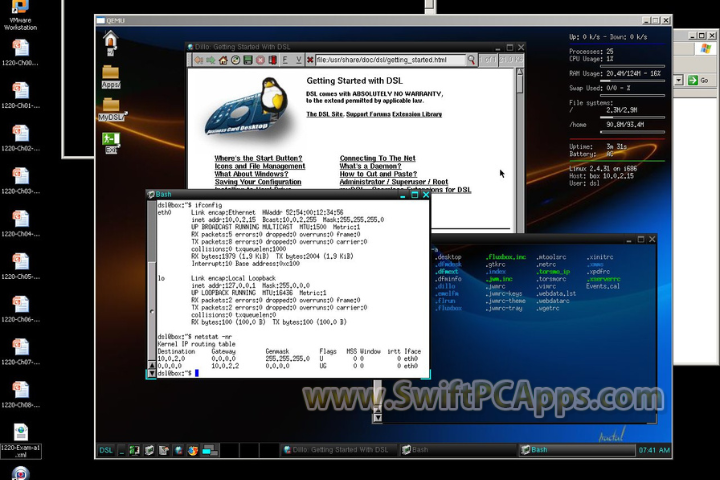Save the page with Dillo's floppy icon

point(248,60)
